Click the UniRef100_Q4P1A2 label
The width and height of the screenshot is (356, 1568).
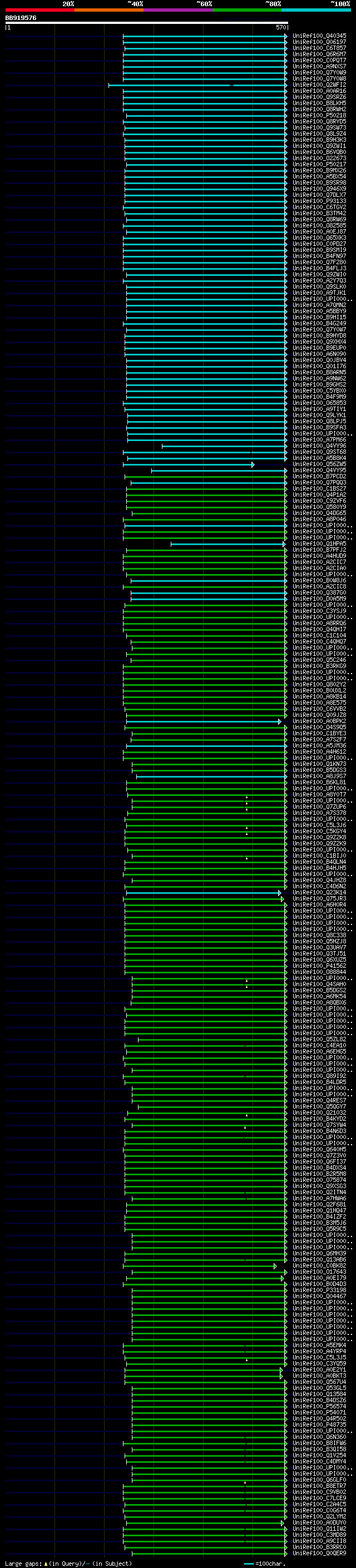tap(319, 495)
